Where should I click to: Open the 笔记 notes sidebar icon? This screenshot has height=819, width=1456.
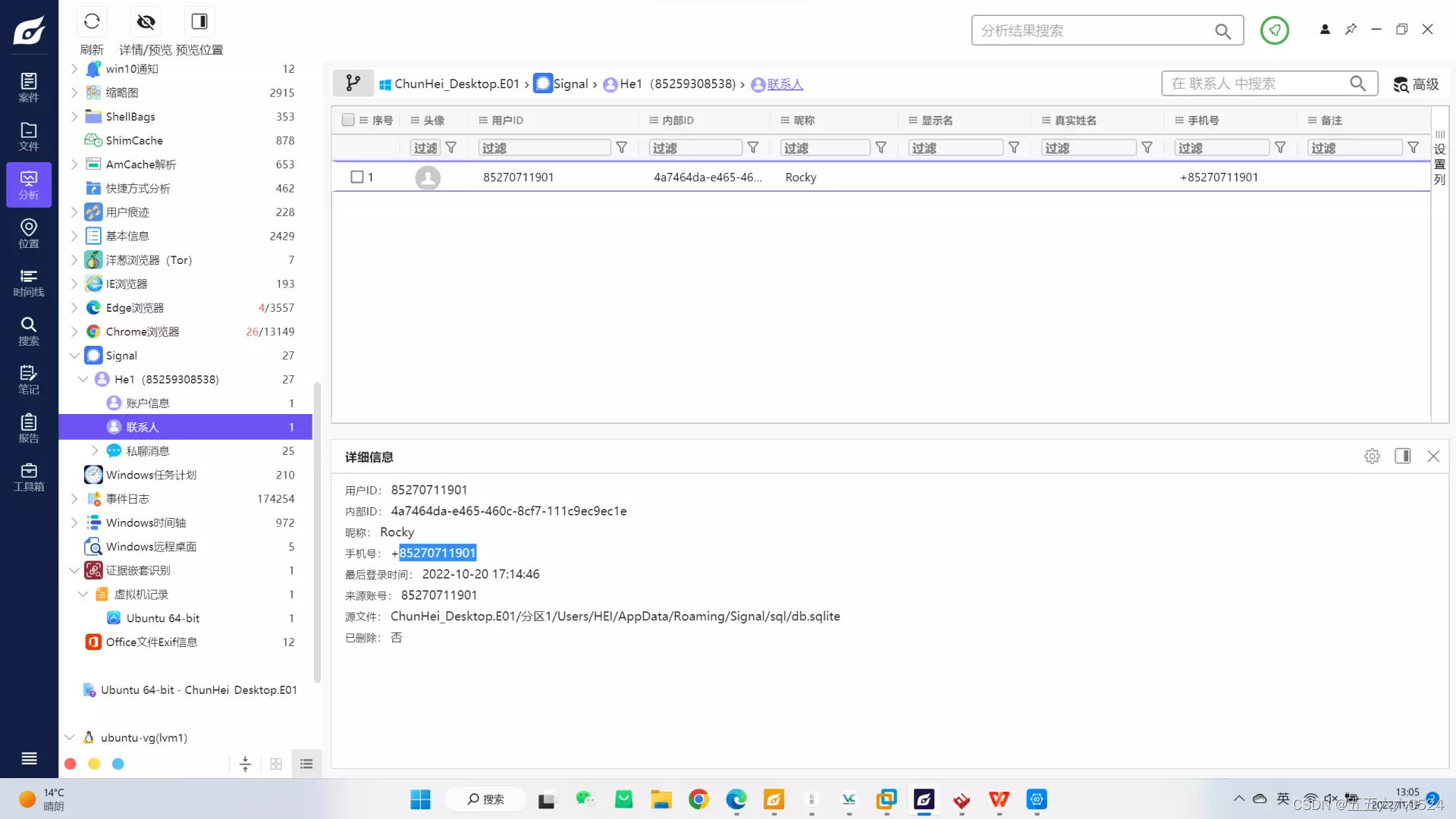click(x=29, y=379)
